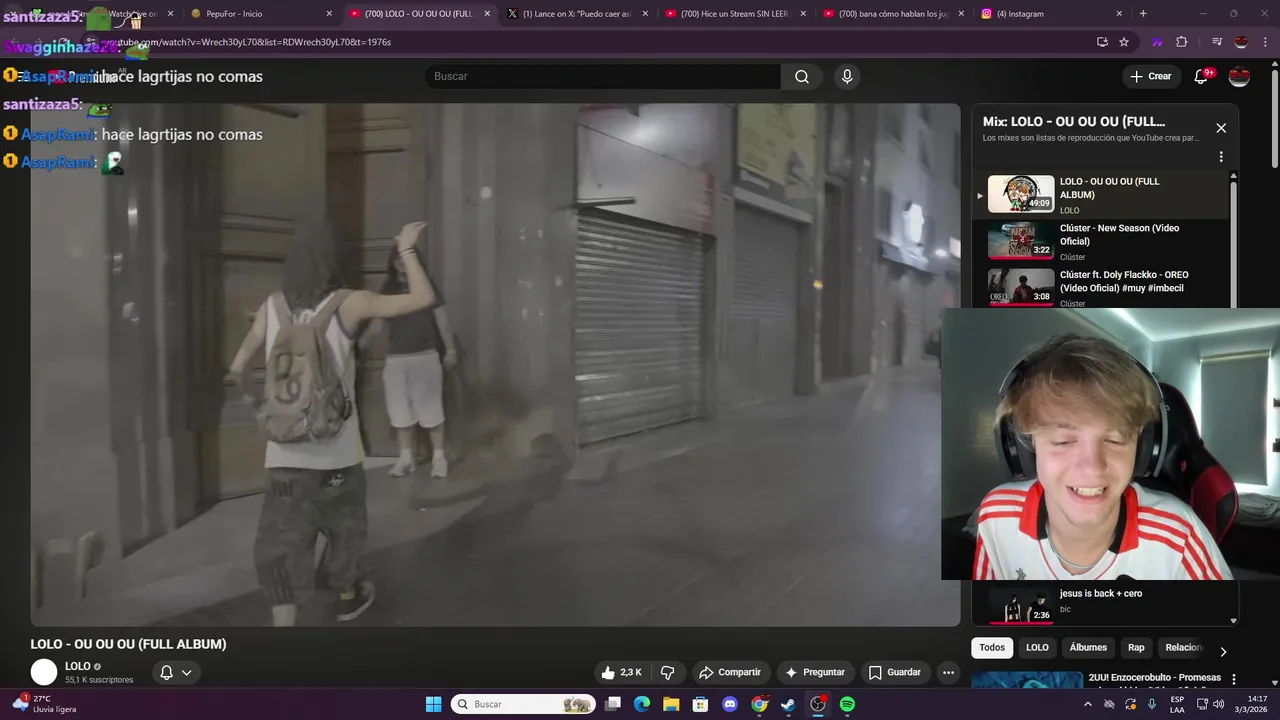This screenshot has height=720, width=1280.
Task: Click the Guardar save button
Action: (894, 673)
